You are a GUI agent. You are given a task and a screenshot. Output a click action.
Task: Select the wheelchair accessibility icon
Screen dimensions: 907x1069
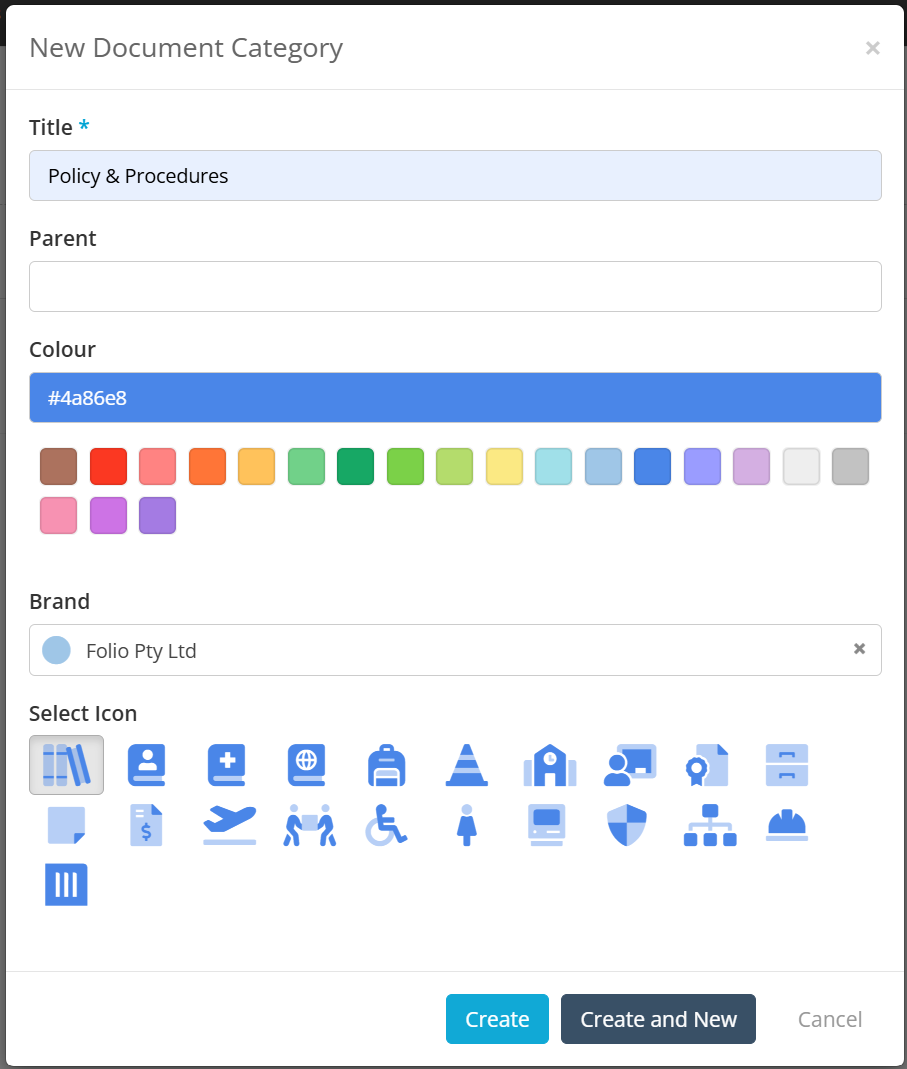point(387,825)
